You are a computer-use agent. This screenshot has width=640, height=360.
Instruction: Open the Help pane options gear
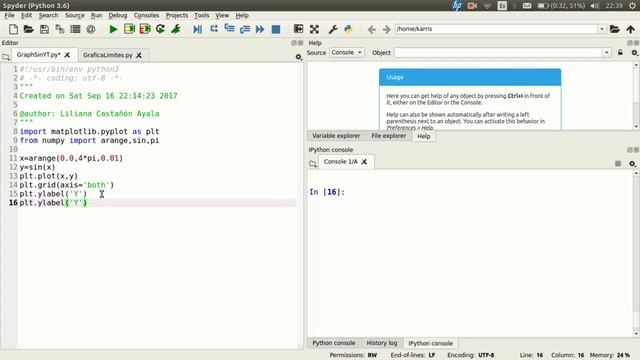[x=634, y=53]
